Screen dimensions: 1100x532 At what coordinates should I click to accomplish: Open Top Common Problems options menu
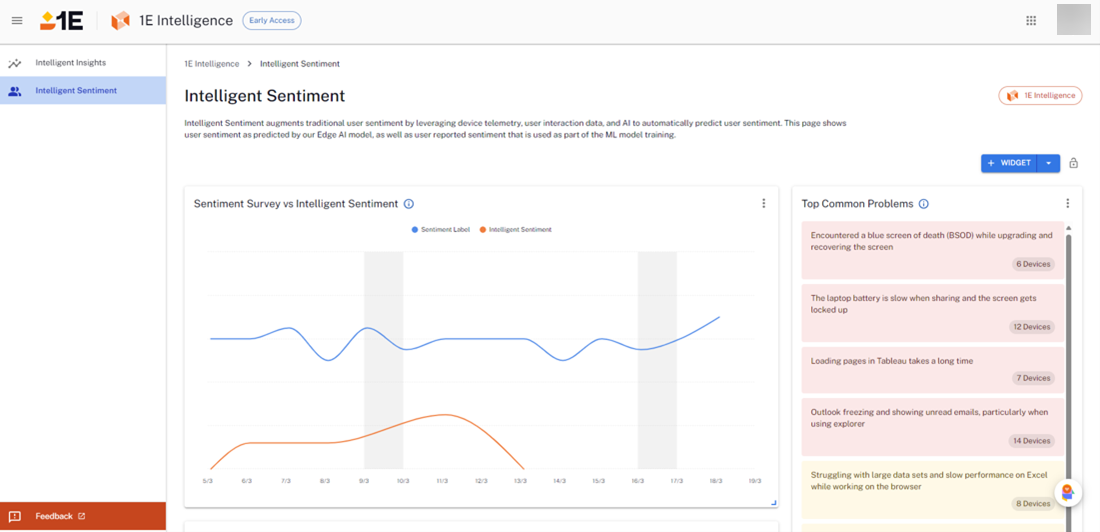click(1067, 204)
